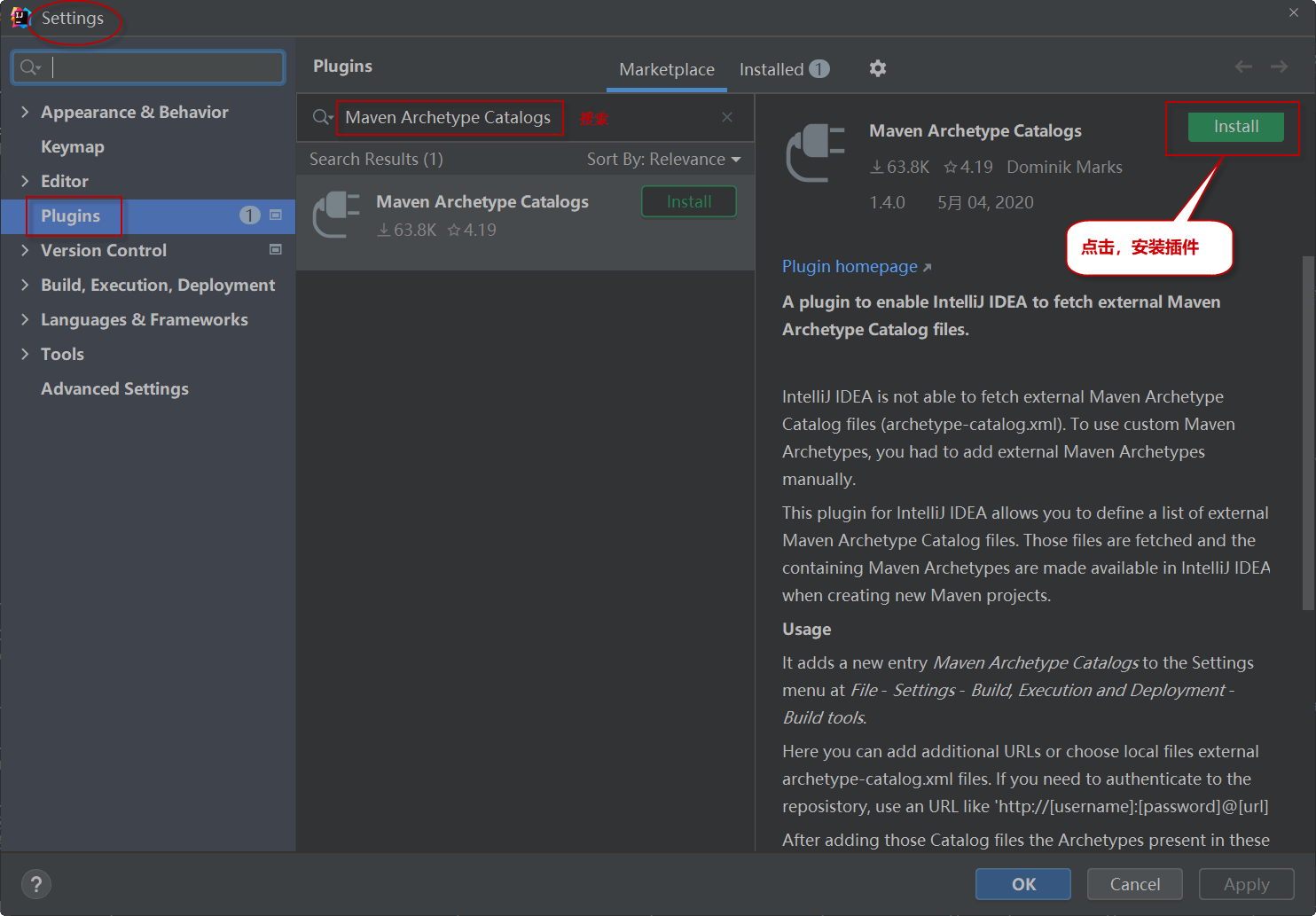Select Advanced Settings in the sidebar
Screen dimensions: 1316x916
pyautogui.click(x=114, y=388)
